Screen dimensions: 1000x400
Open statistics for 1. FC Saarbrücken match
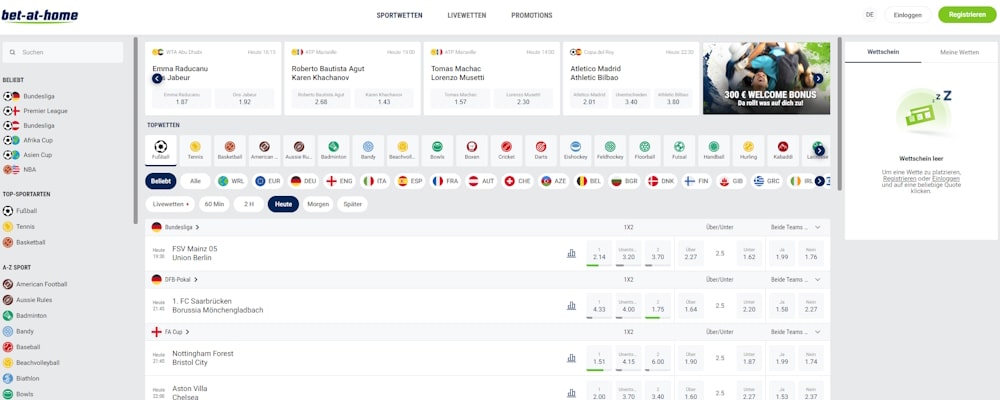point(571,306)
